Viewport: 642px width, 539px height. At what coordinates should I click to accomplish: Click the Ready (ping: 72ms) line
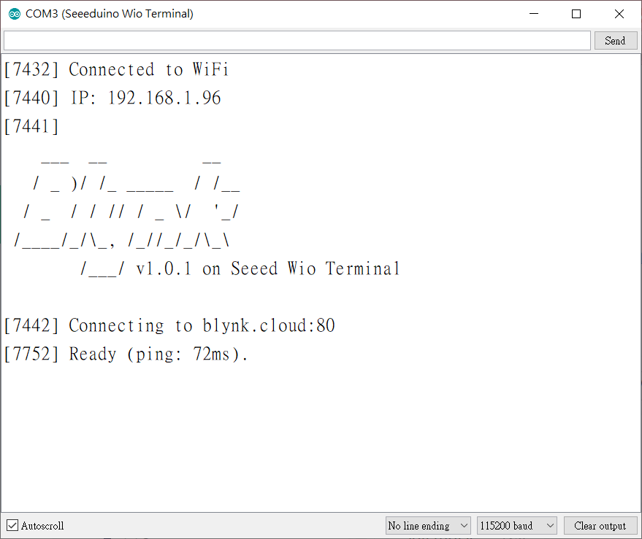(126, 354)
